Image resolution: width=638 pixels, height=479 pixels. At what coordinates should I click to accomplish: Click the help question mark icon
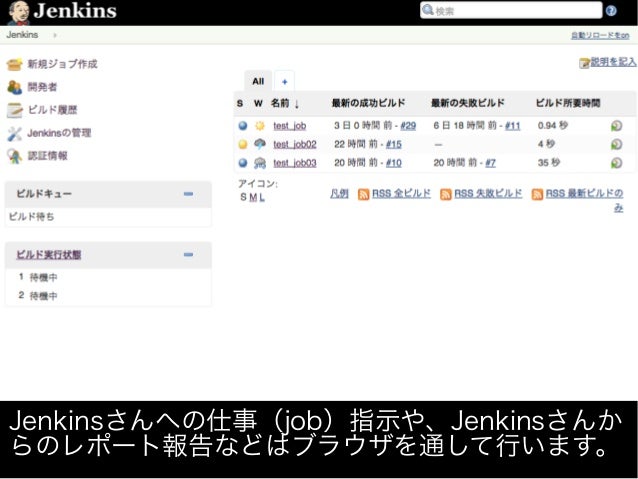(611, 11)
